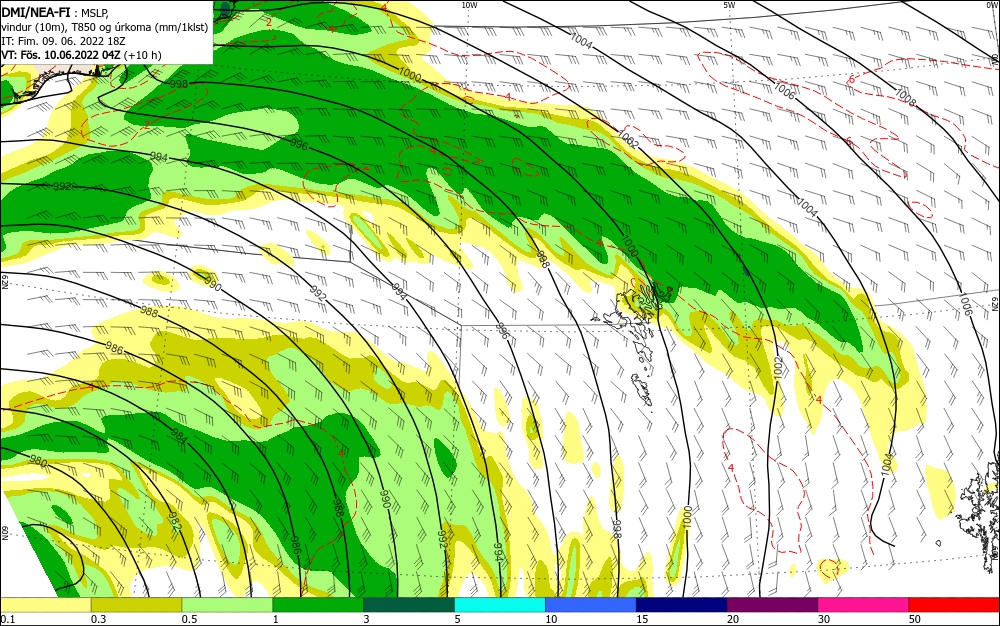1000x626 pixels.
Task: Click the light green 0.5–1 legend swatch
Action: tap(227, 605)
